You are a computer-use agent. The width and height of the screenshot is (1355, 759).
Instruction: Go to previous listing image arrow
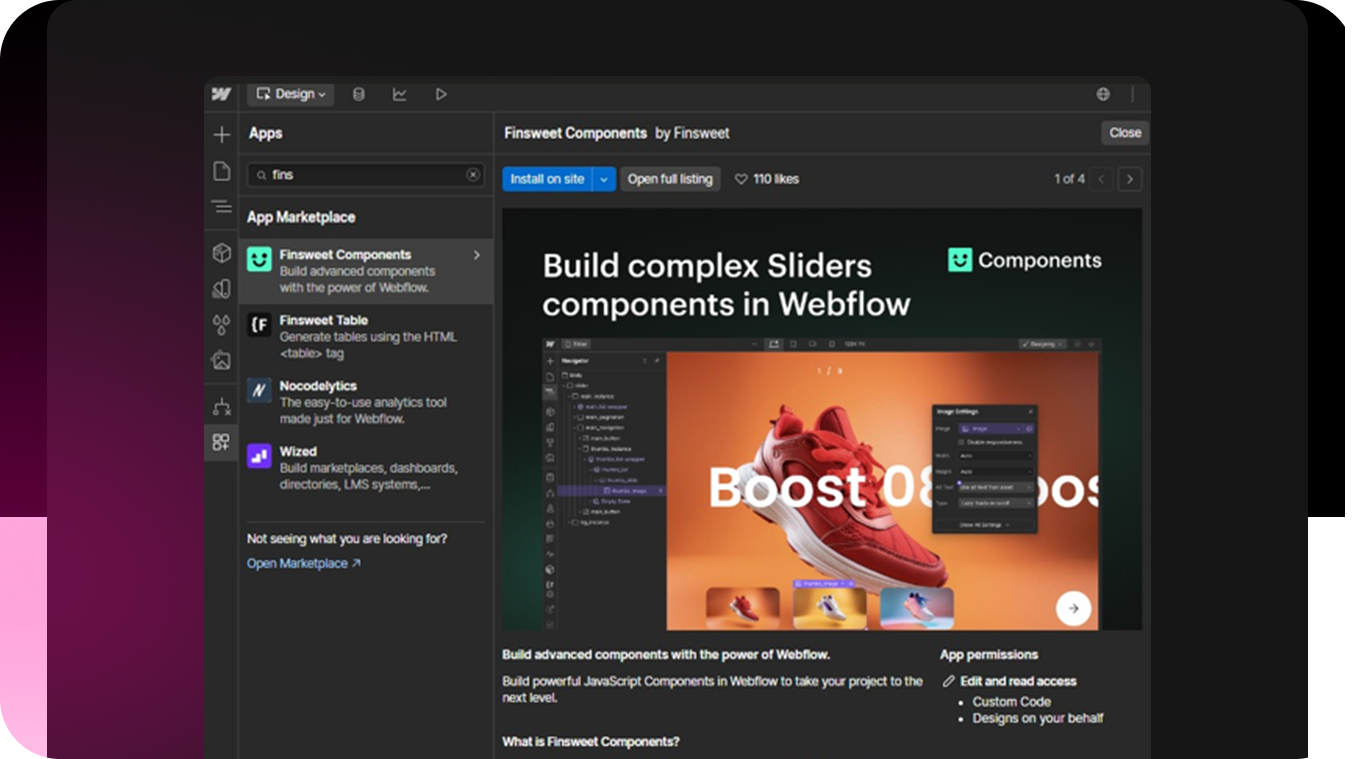(1102, 179)
